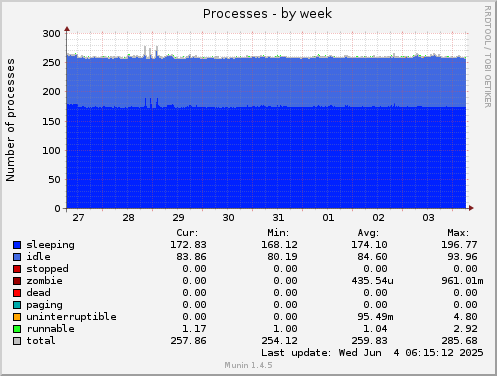The height and width of the screenshot is (376, 497).
Task: Click total current value 257.86
Action: click(188, 341)
